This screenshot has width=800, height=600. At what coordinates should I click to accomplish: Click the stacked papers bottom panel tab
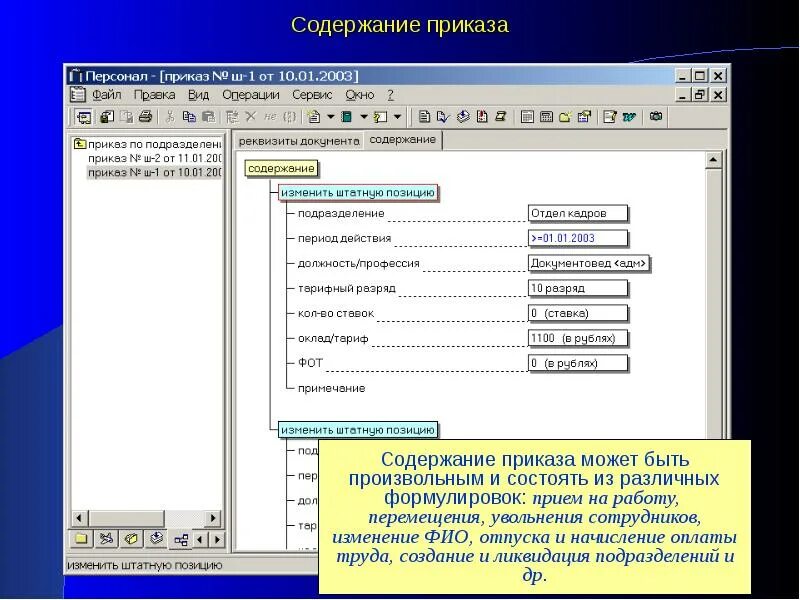156,539
